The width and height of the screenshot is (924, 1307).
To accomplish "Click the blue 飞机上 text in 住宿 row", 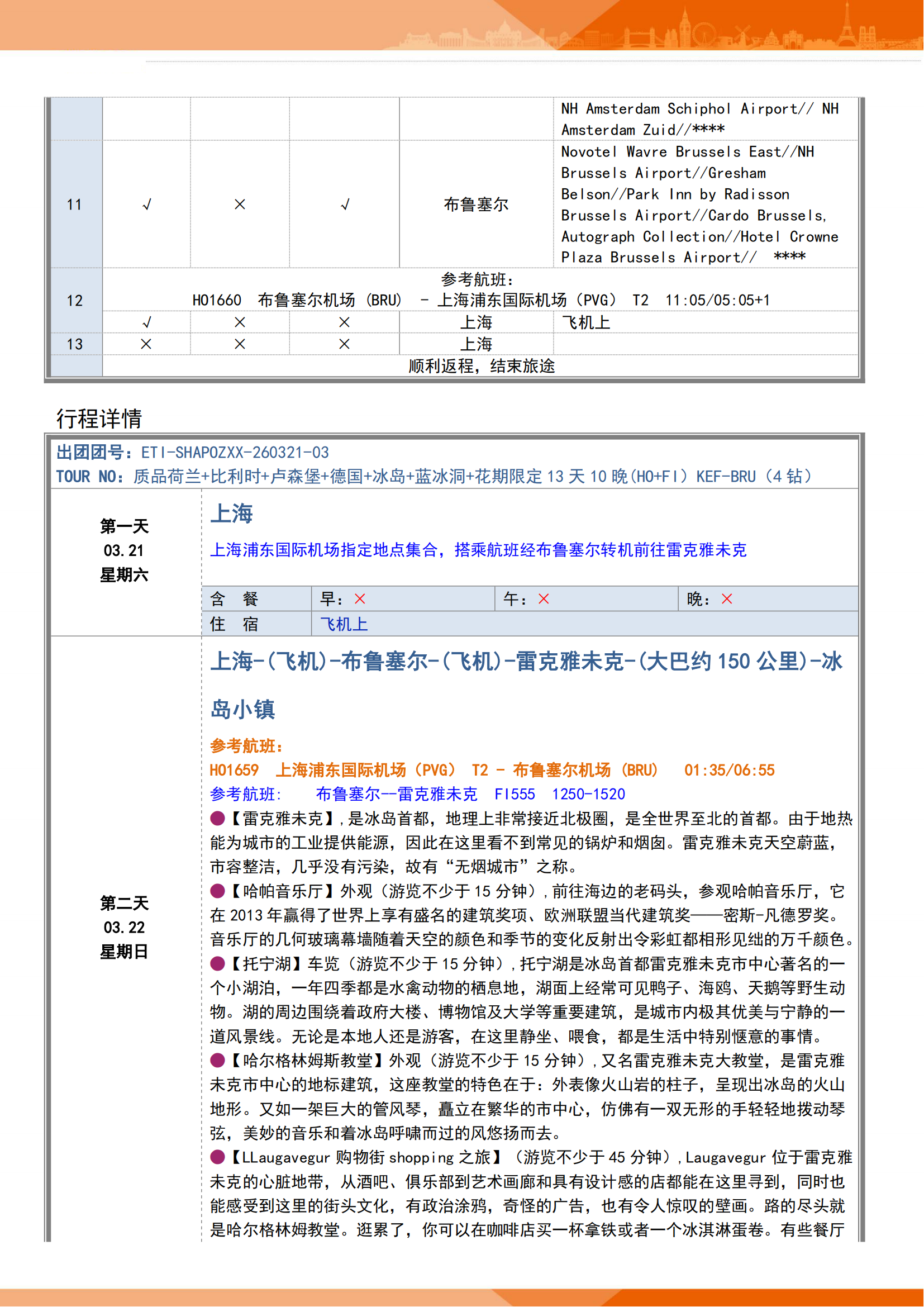I will click(x=344, y=625).
